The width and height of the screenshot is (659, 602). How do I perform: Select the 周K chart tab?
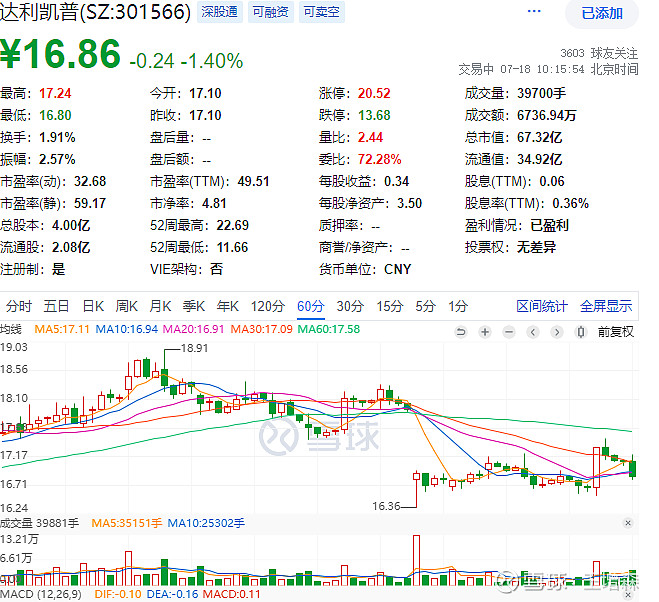(127, 306)
